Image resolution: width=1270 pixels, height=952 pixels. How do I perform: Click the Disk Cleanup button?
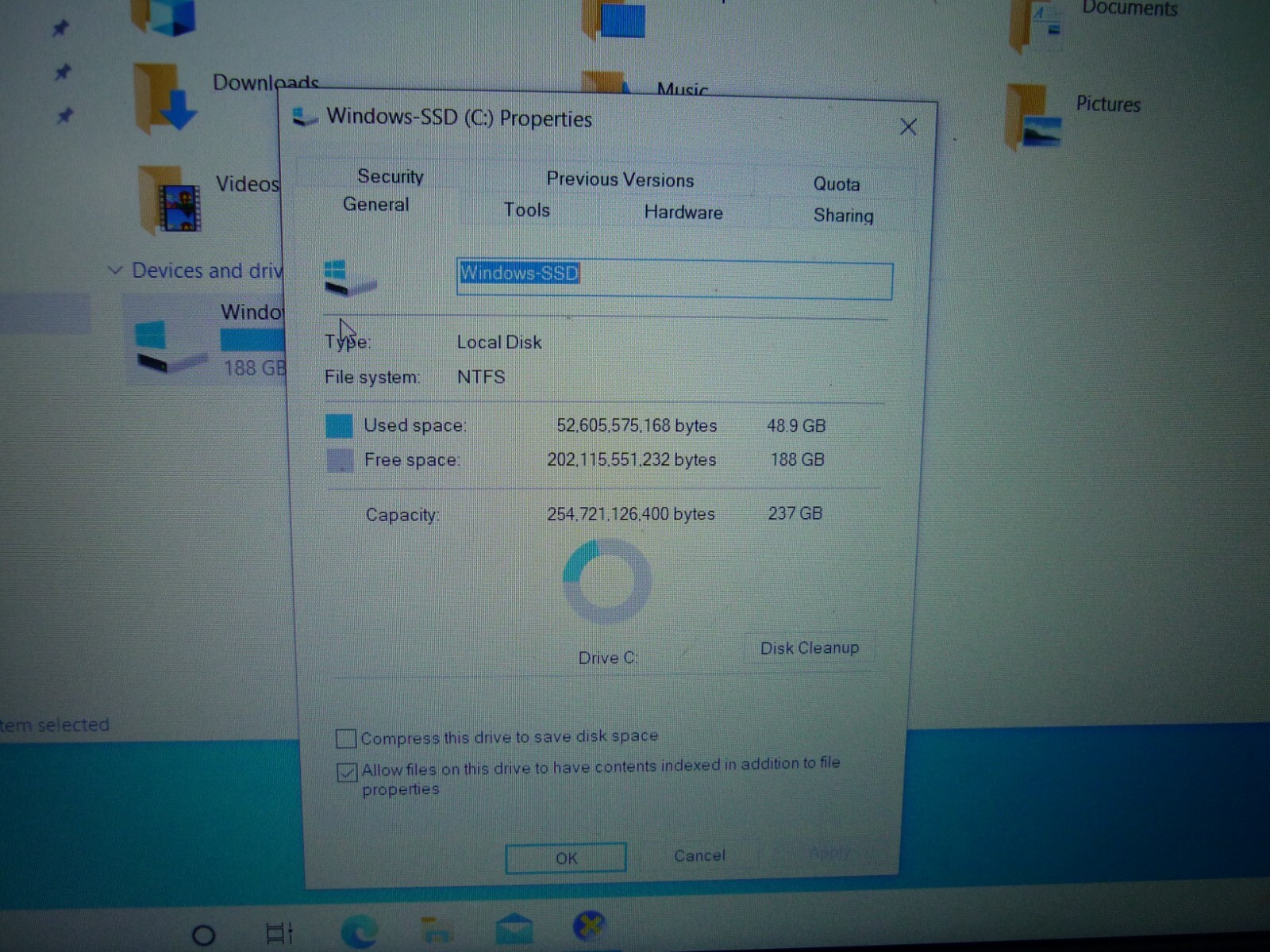pos(810,648)
